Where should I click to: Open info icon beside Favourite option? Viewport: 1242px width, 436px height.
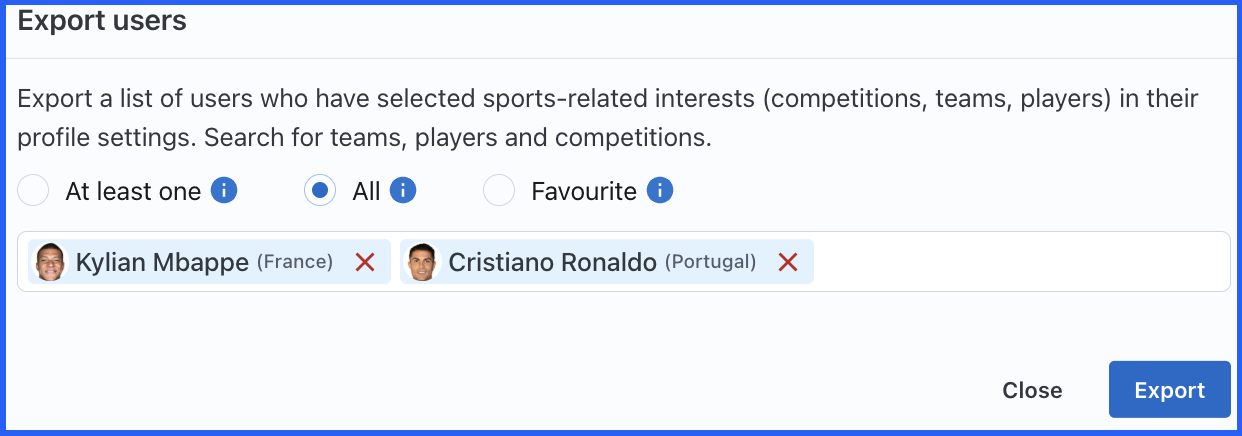pos(660,190)
